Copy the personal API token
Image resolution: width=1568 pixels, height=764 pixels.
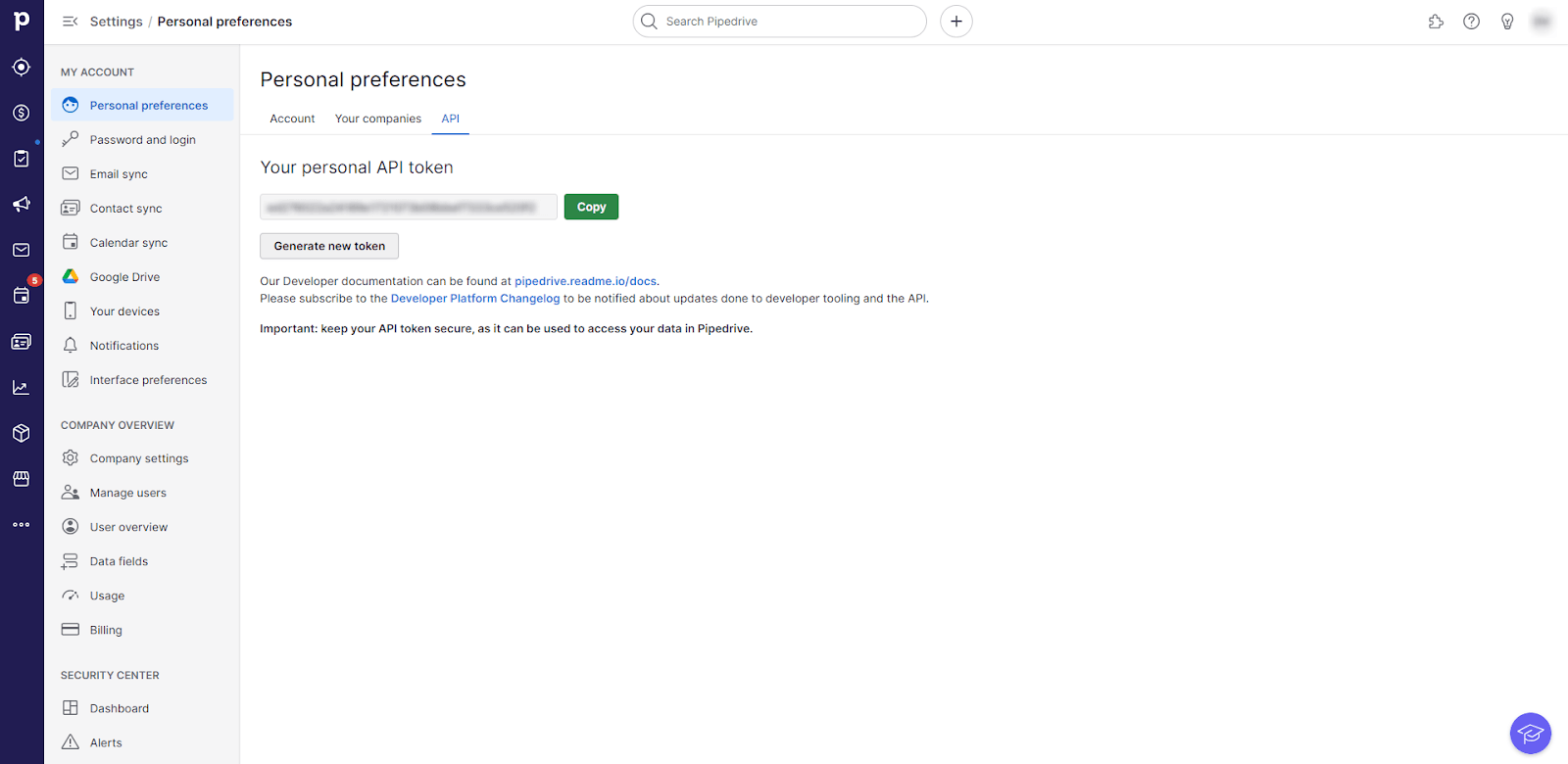[x=591, y=207]
